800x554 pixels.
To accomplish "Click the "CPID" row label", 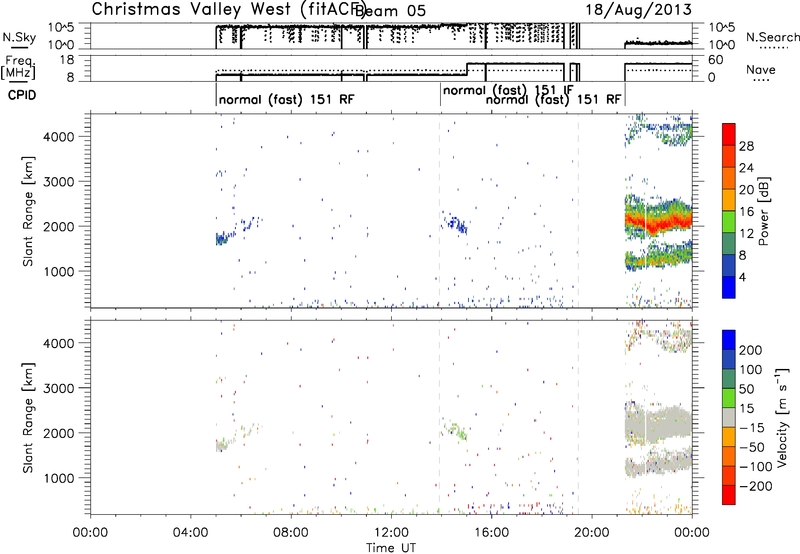I will pos(22,95).
